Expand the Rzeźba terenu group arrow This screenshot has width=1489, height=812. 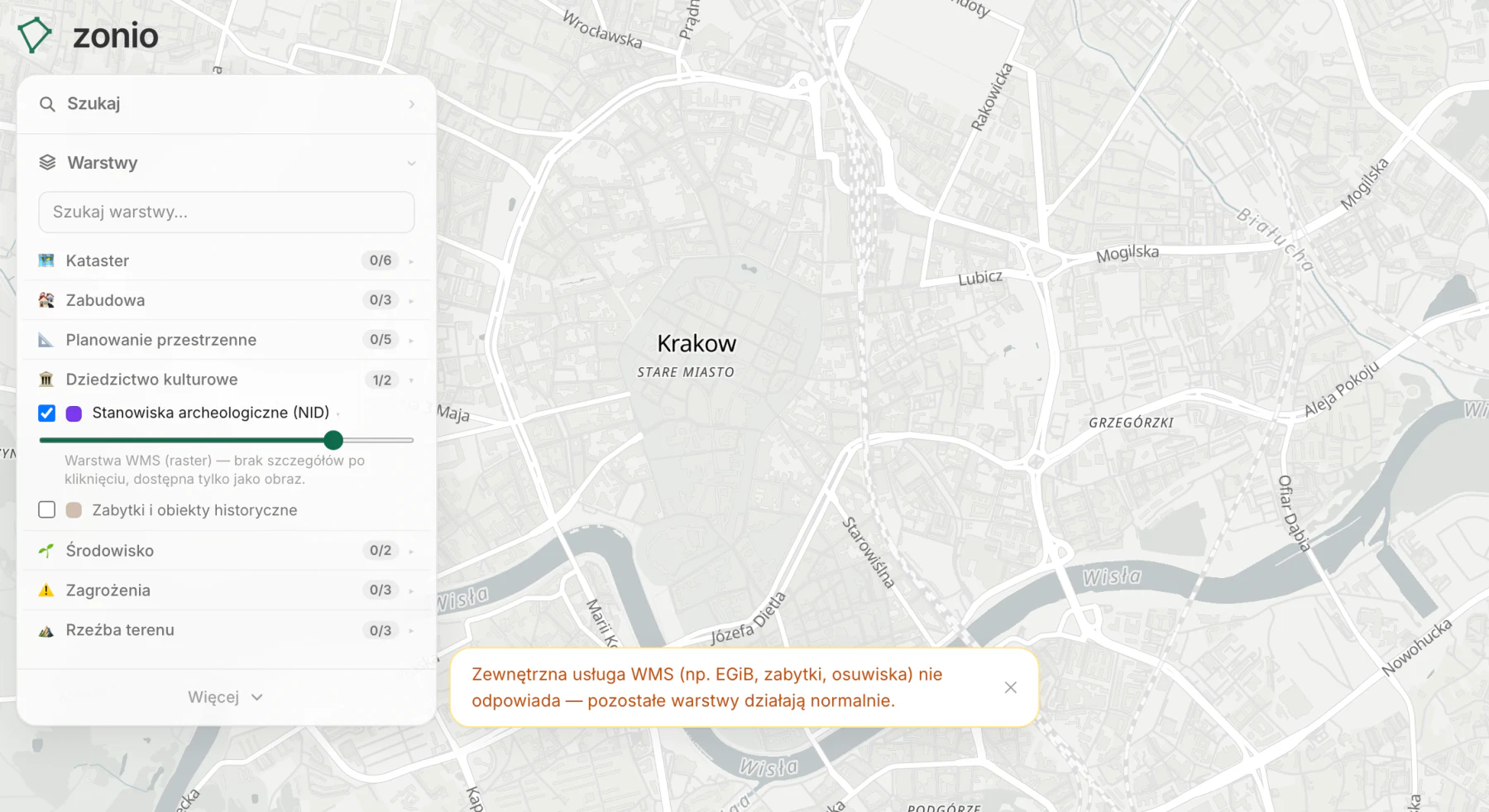(411, 631)
